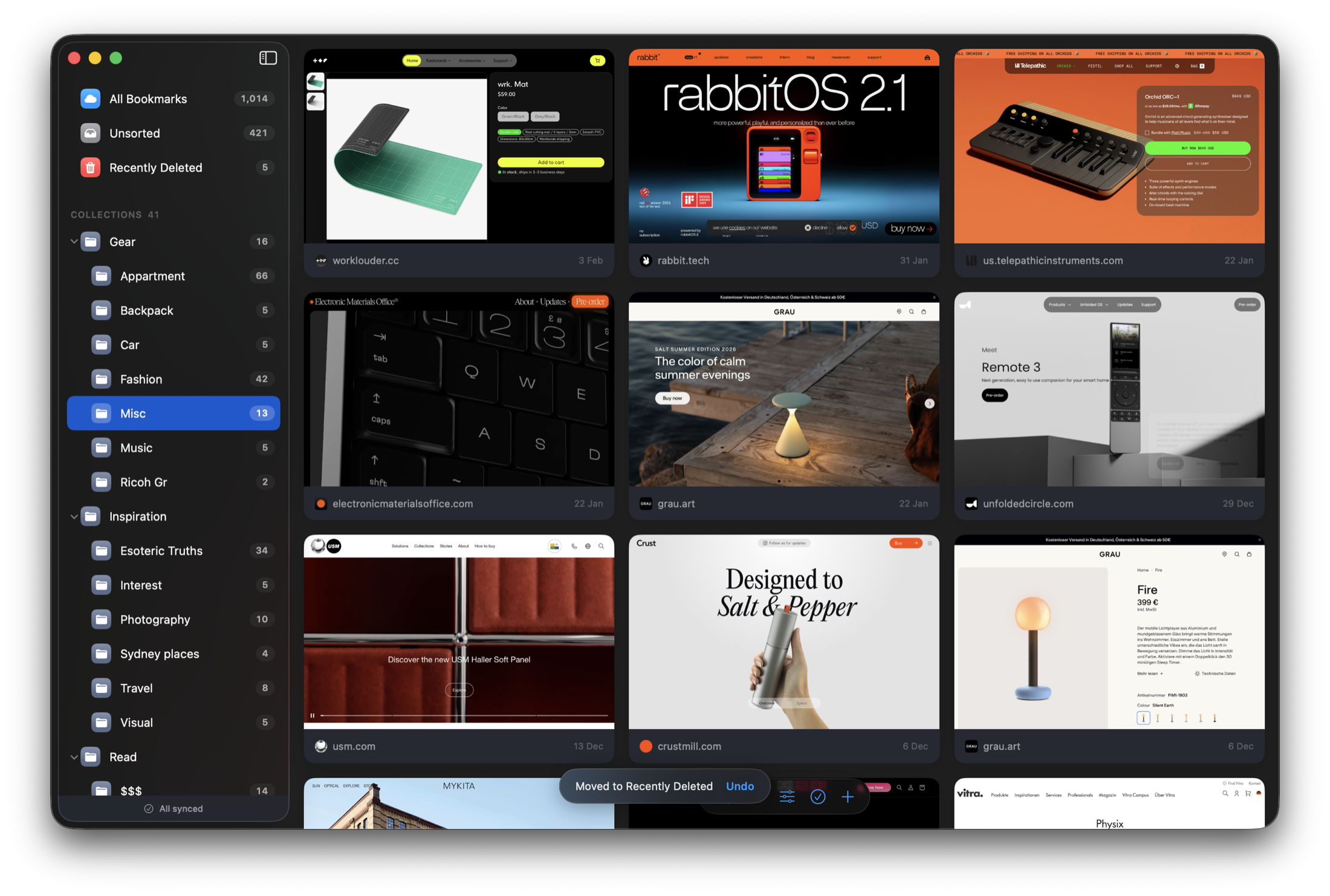The height and width of the screenshot is (896, 1330).
Task: Click the select checkmark circle icon
Action: pos(818,797)
